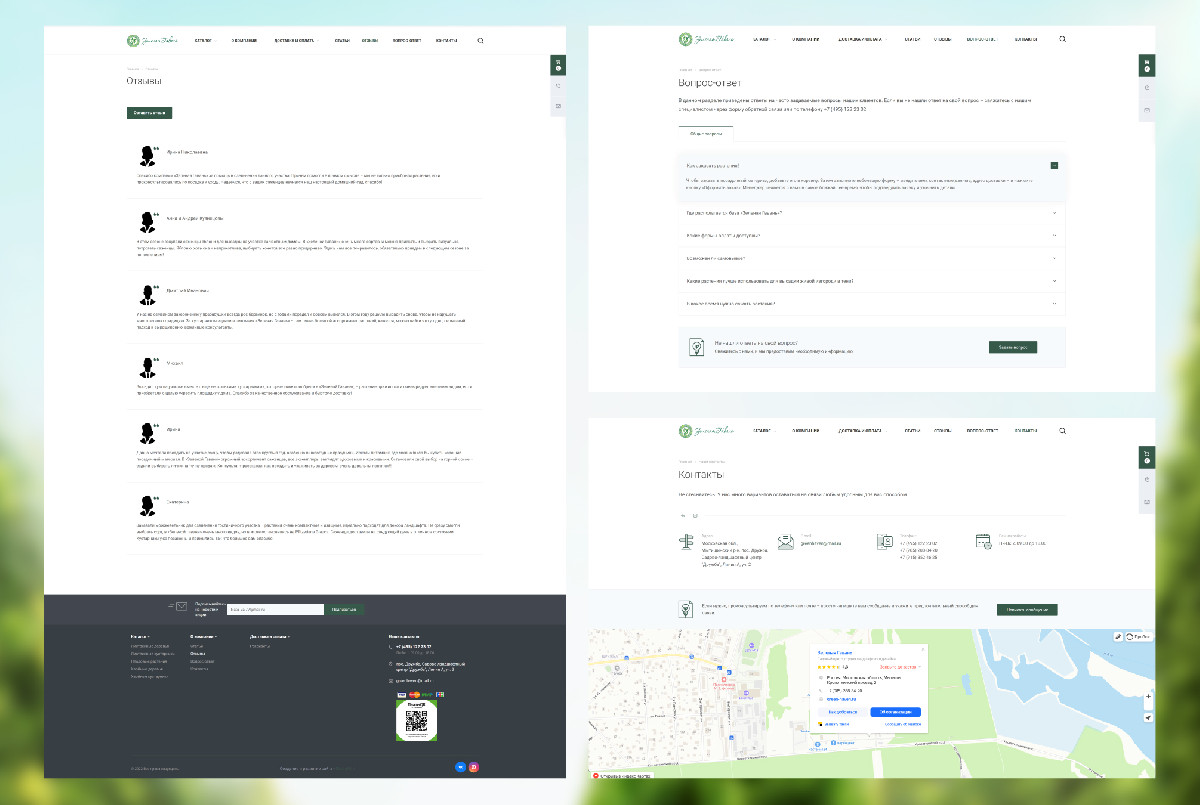This screenshot has height=805, width=1200.
Task: Click the envelope icon in the Контакты side panel
Action: pos(1147,501)
